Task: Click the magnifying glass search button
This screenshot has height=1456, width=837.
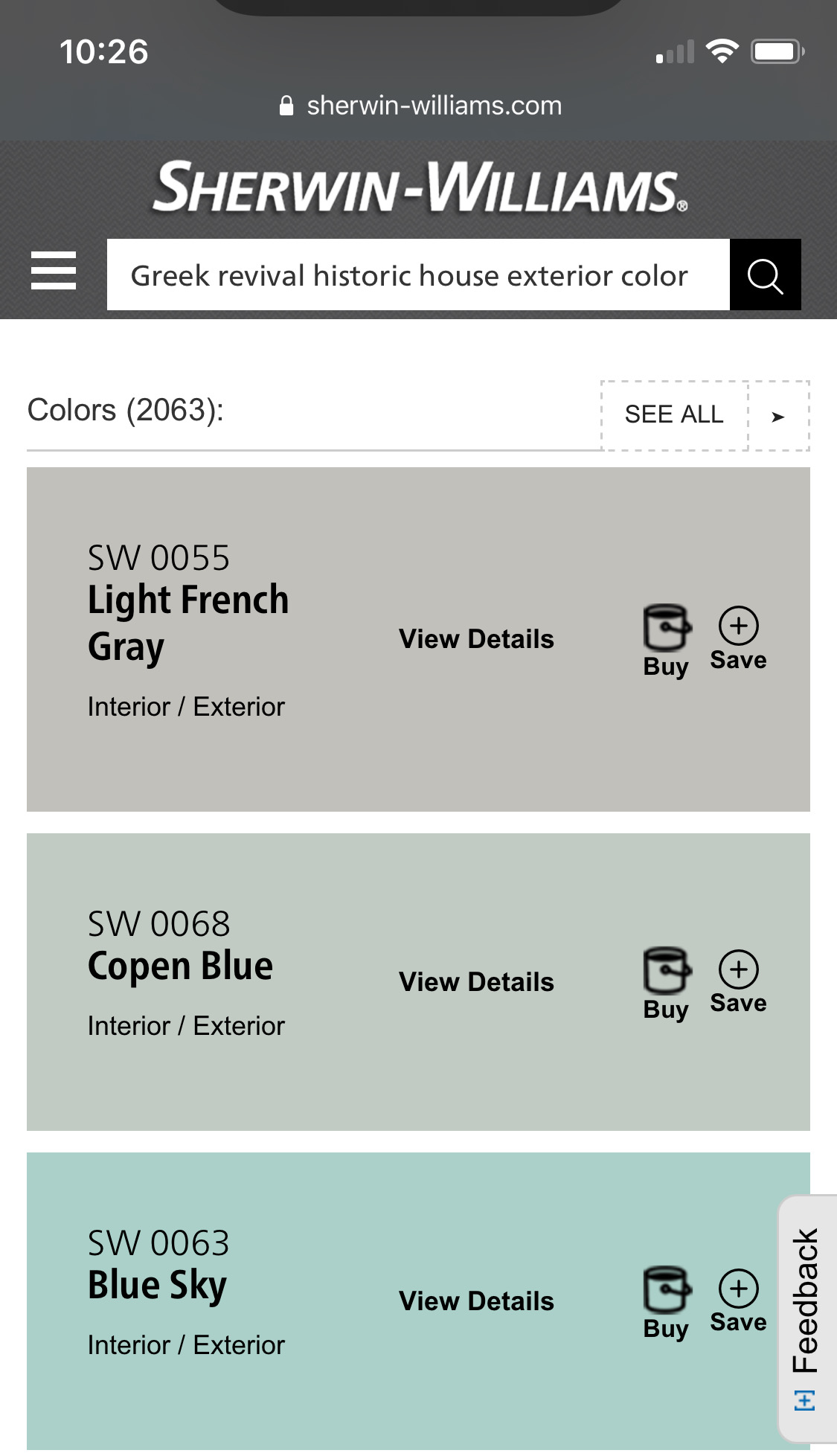Action: click(765, 275)
